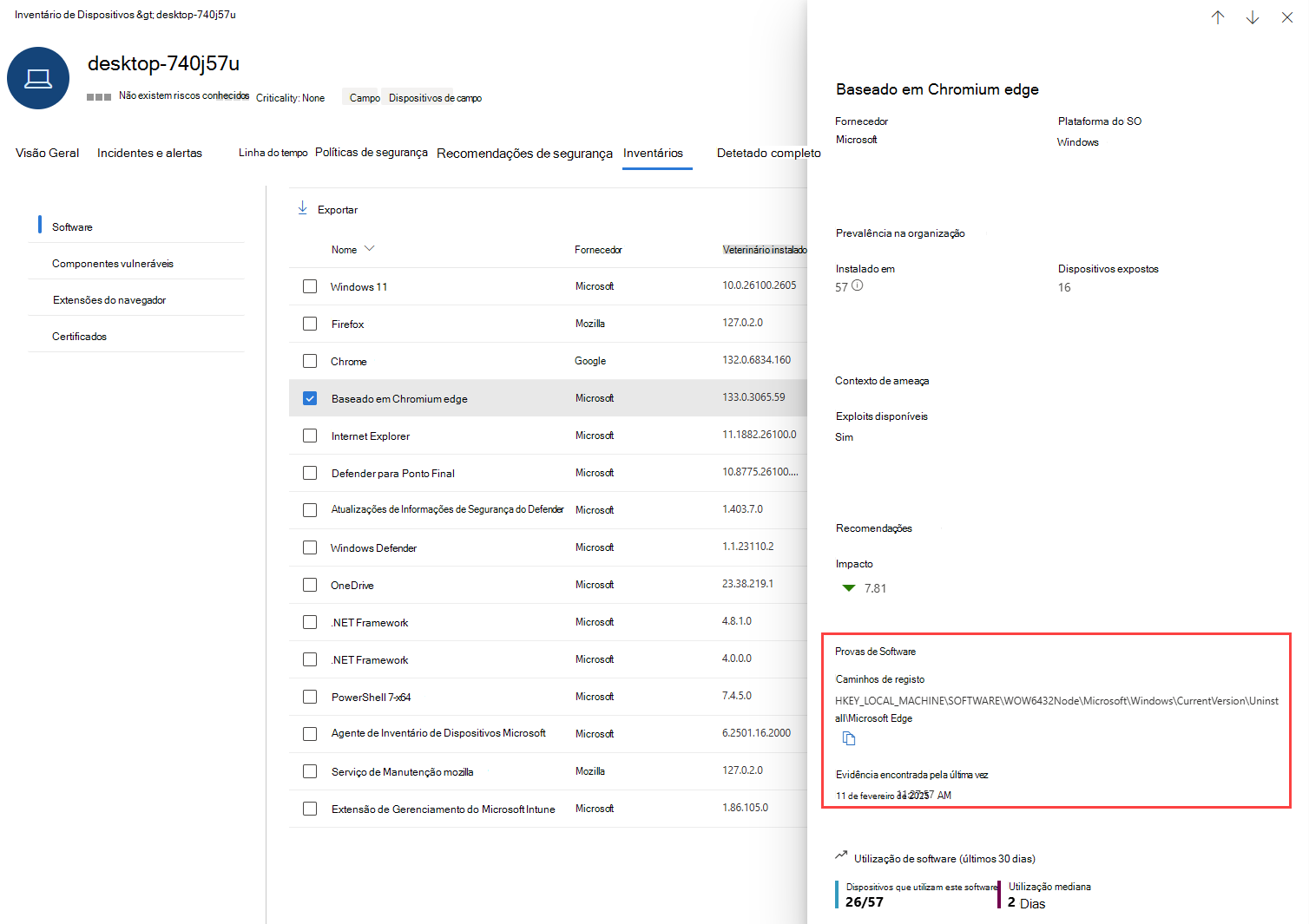Check the Defender para Ponto Final checkbox
Viewport: 1309px width, 924px height.
click(x=310, y=473)
